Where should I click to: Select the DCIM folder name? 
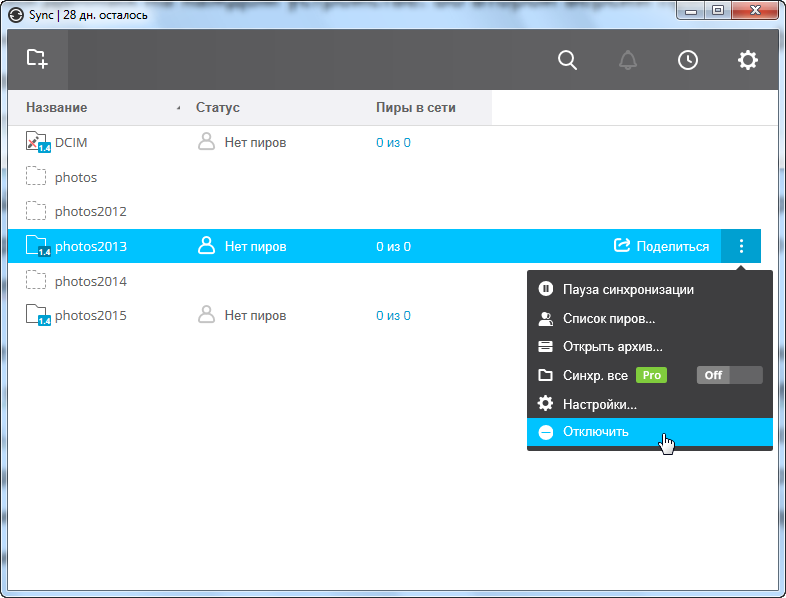(71, 142)
